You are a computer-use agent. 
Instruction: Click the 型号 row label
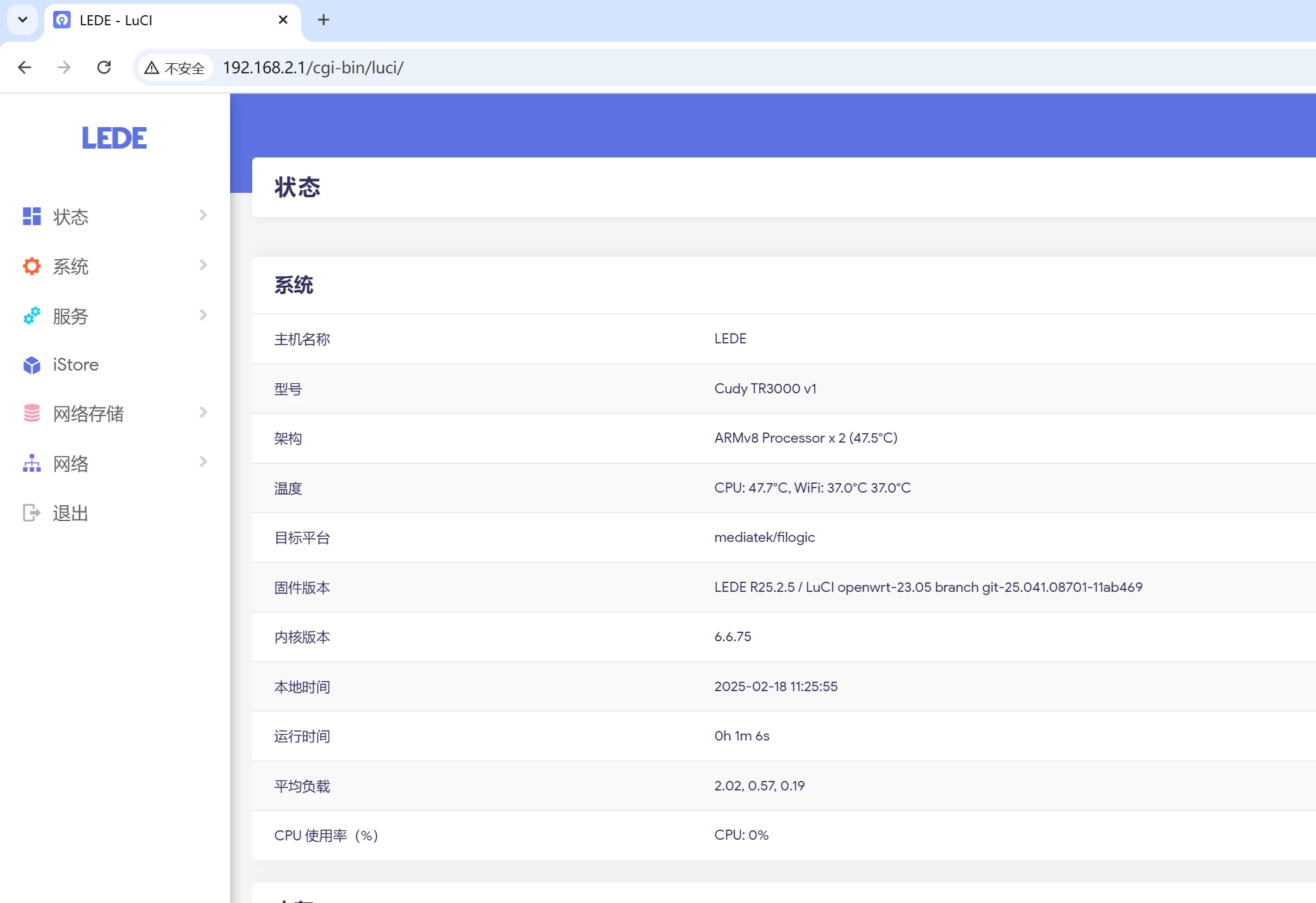click(288, 389)
